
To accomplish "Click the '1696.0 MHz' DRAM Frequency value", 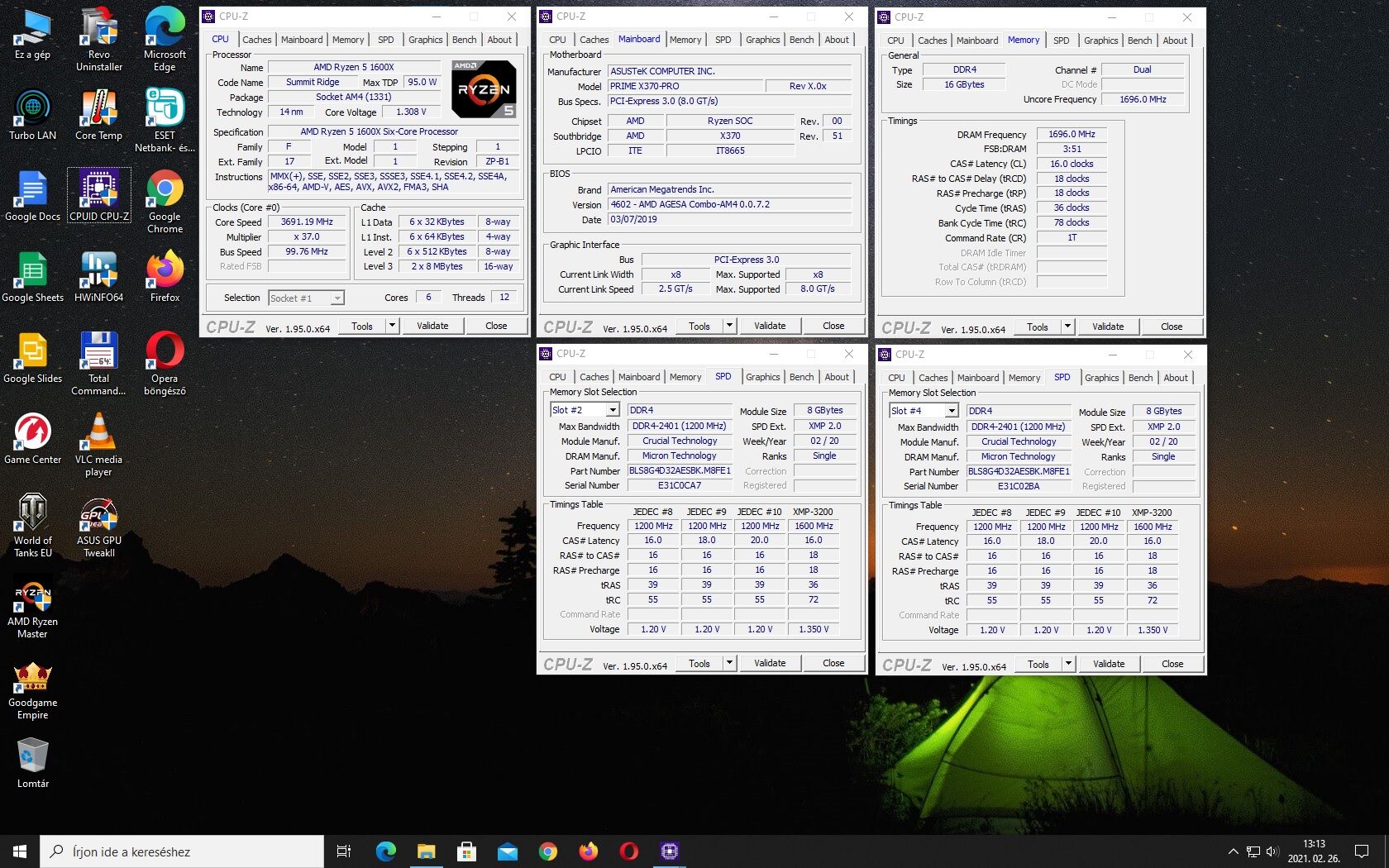I will 1072,134.
